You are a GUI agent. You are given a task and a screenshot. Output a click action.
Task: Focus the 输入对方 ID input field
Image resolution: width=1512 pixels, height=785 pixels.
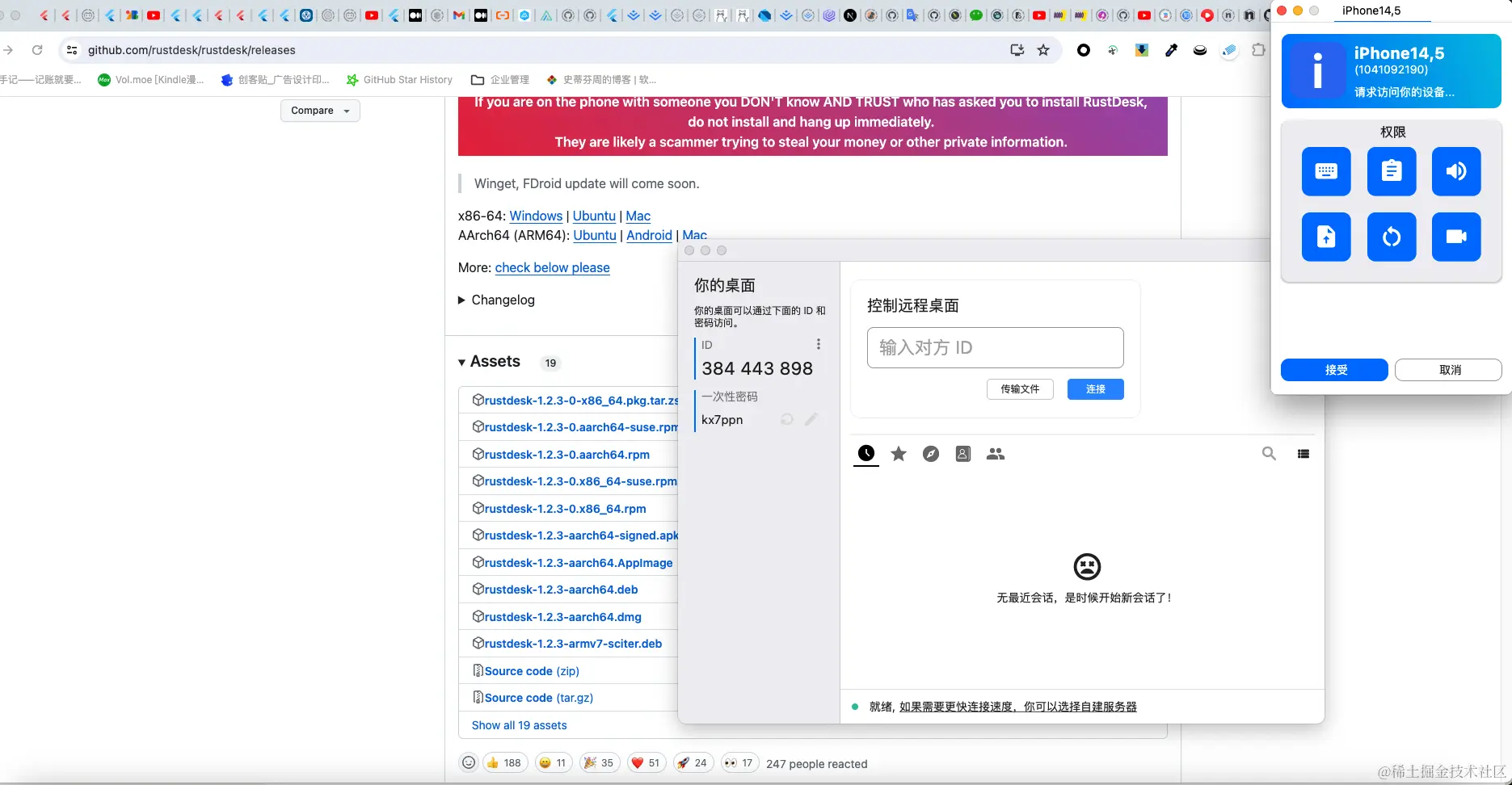point(995,347)
